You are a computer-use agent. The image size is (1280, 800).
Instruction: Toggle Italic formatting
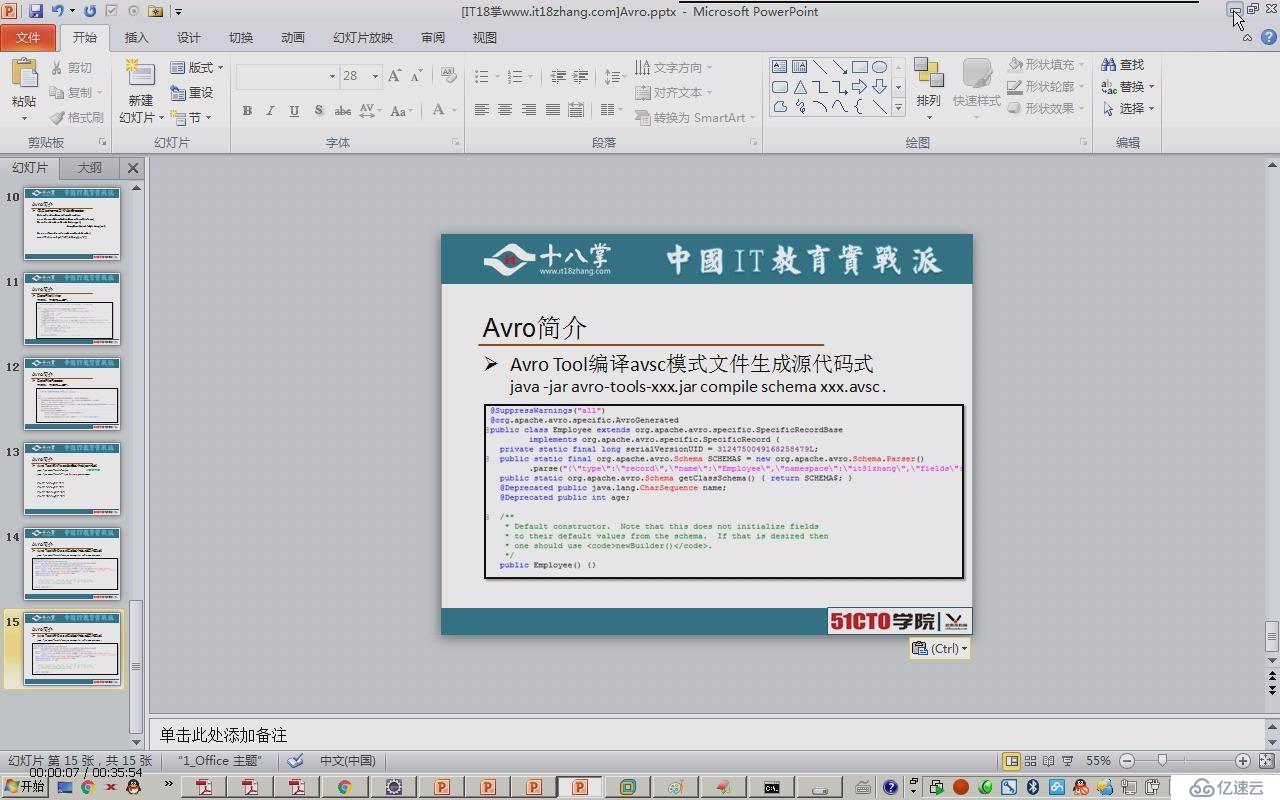coord(270,111)
